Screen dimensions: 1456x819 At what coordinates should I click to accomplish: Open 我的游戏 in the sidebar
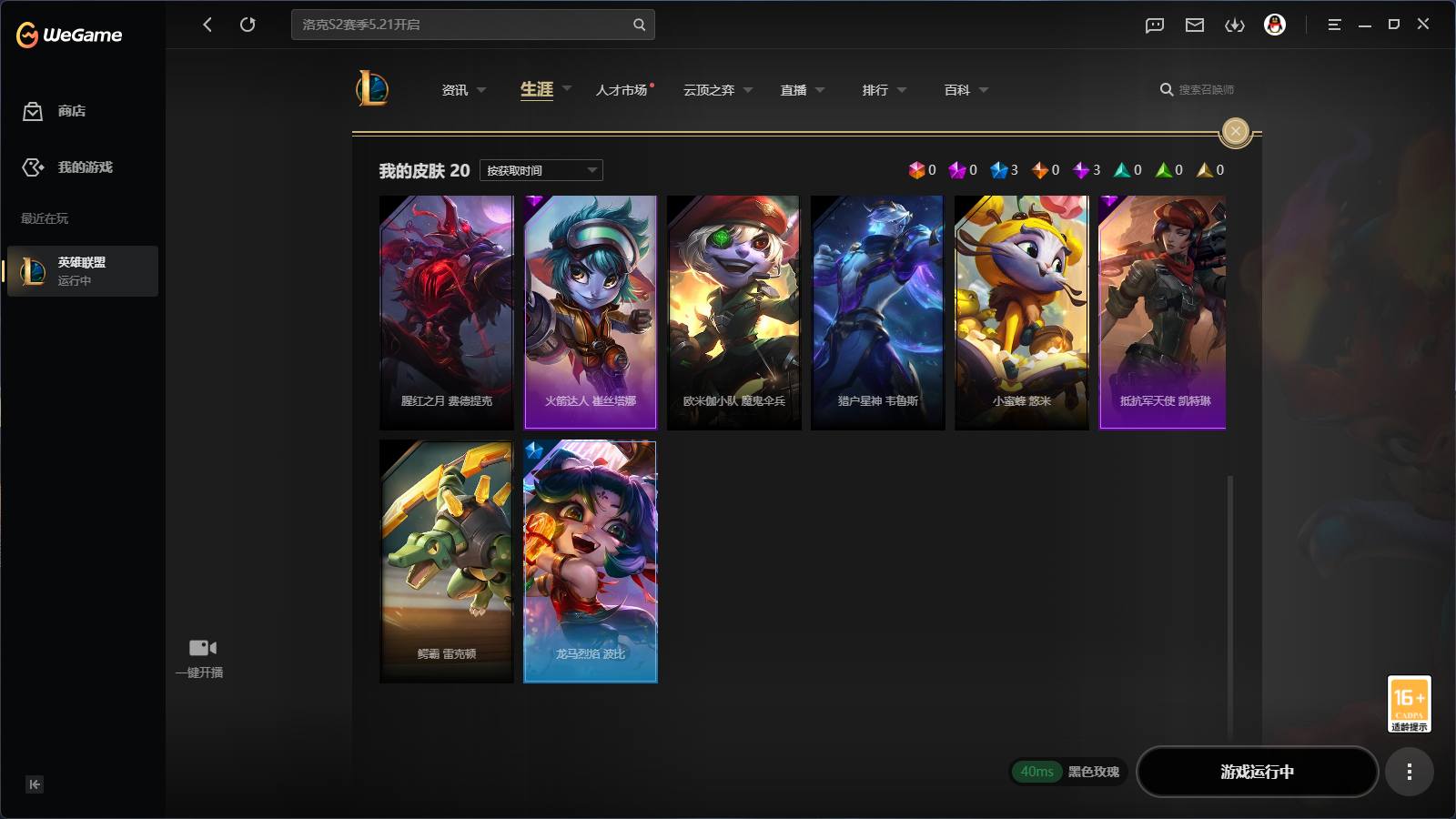(67, 167)
